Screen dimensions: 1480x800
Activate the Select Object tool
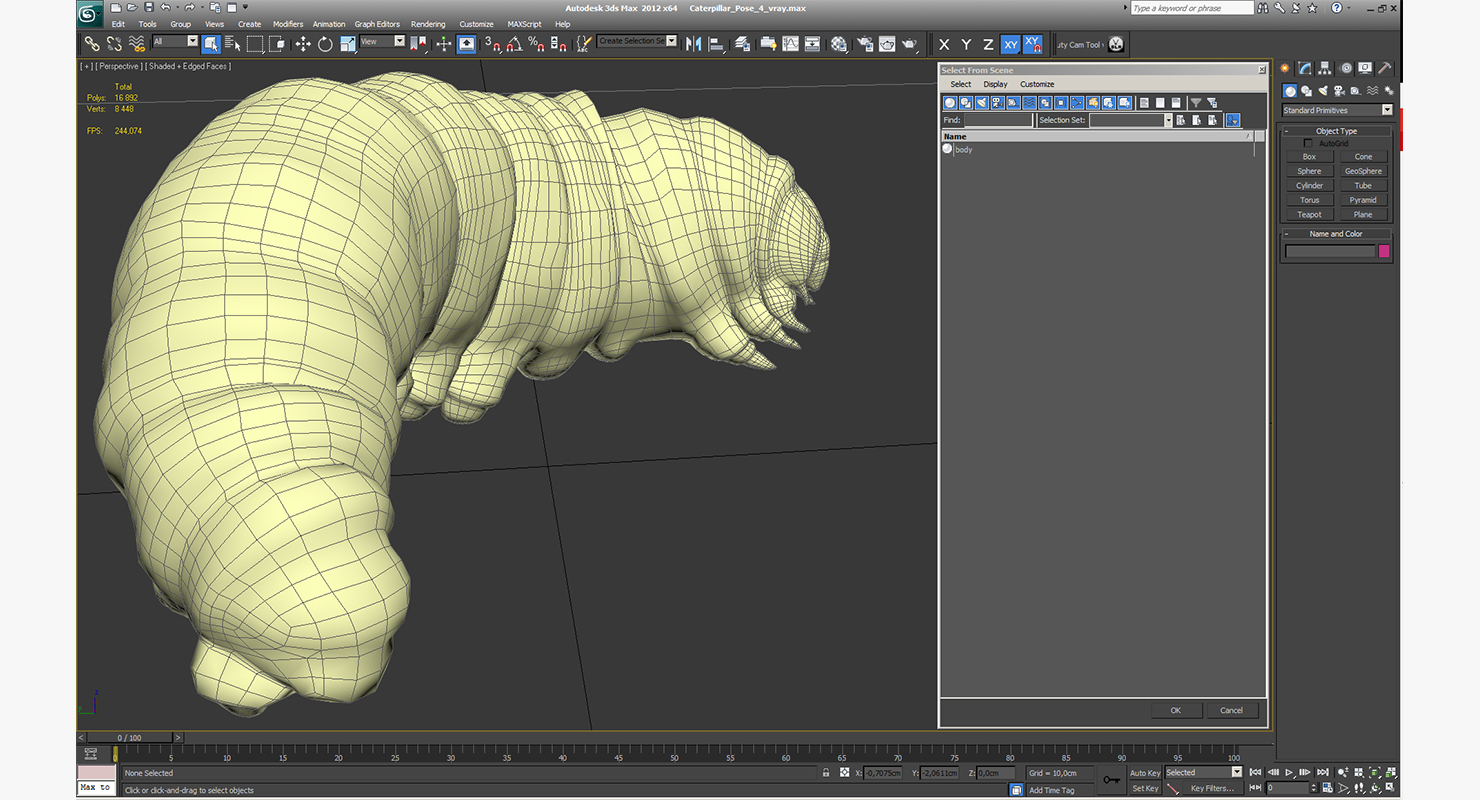click(211, 44)
